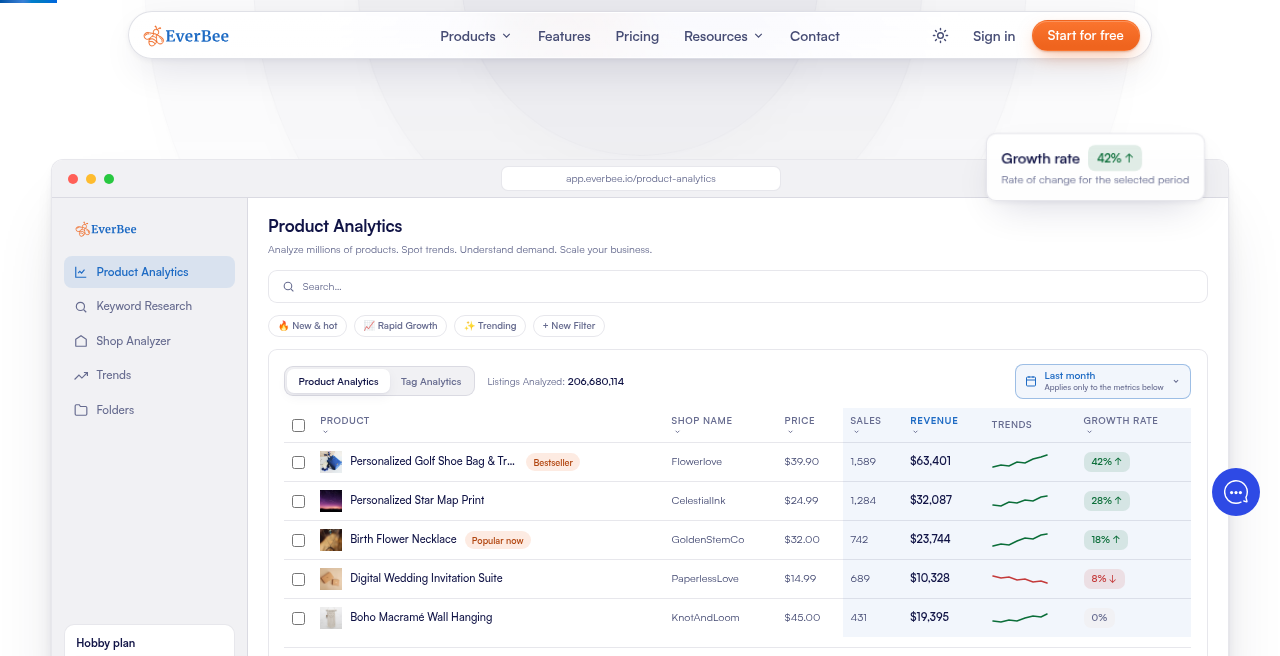Add a New Filter
Viewport: 1280px width, 656px height.
point(569,326)
